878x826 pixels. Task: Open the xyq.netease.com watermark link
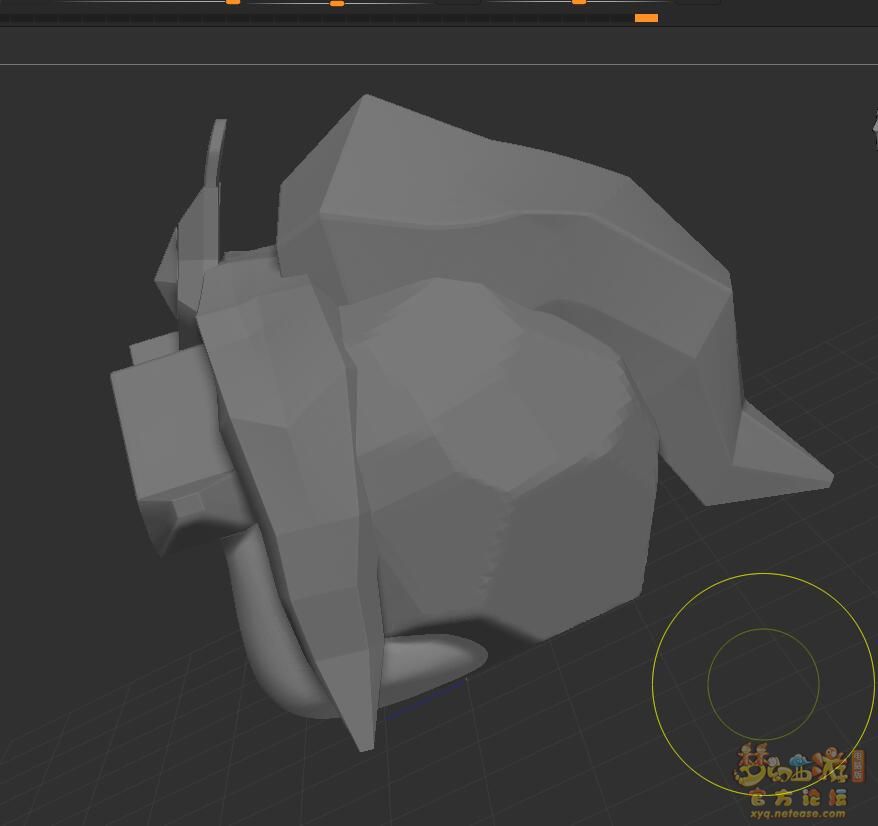pos(797,813)
